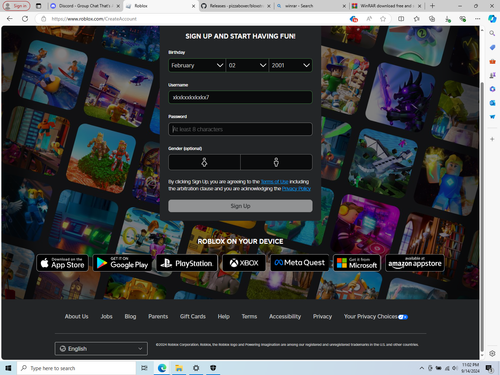500x375 pixels.
Task: Open the Read aloud icon in the address bar
Action: click(369, 19)
